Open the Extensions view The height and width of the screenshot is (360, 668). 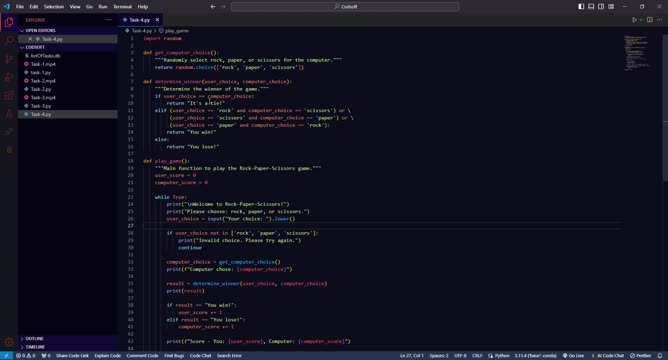(x=9, y=95)
